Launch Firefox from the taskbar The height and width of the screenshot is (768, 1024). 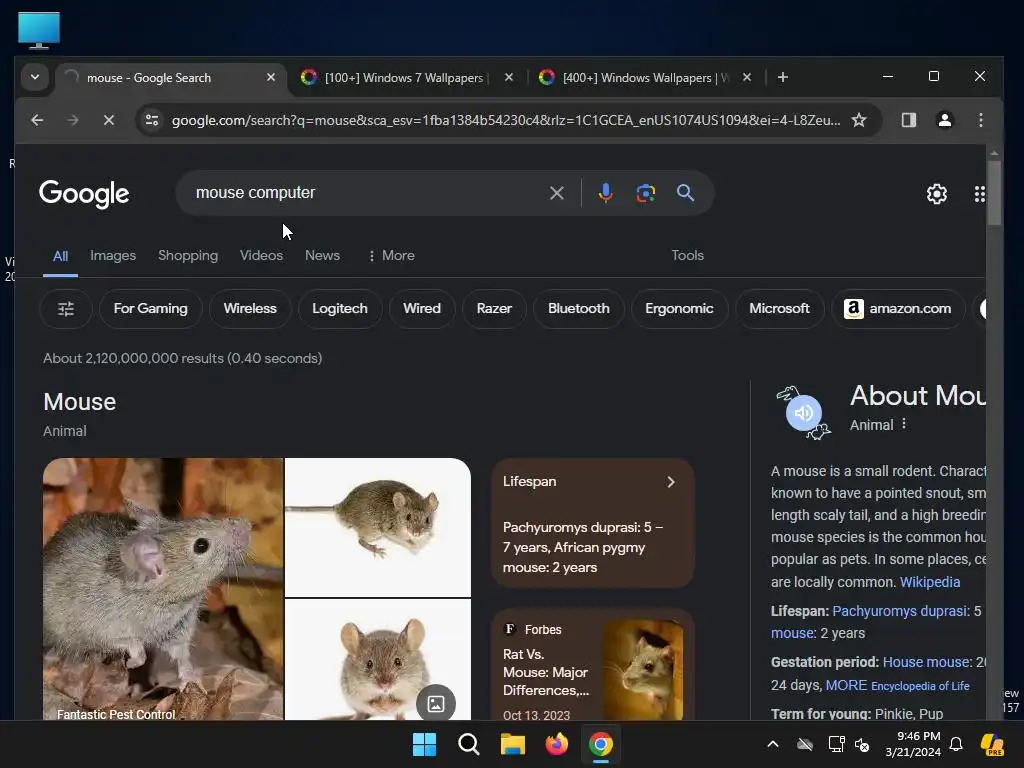(x=556, y=744)
